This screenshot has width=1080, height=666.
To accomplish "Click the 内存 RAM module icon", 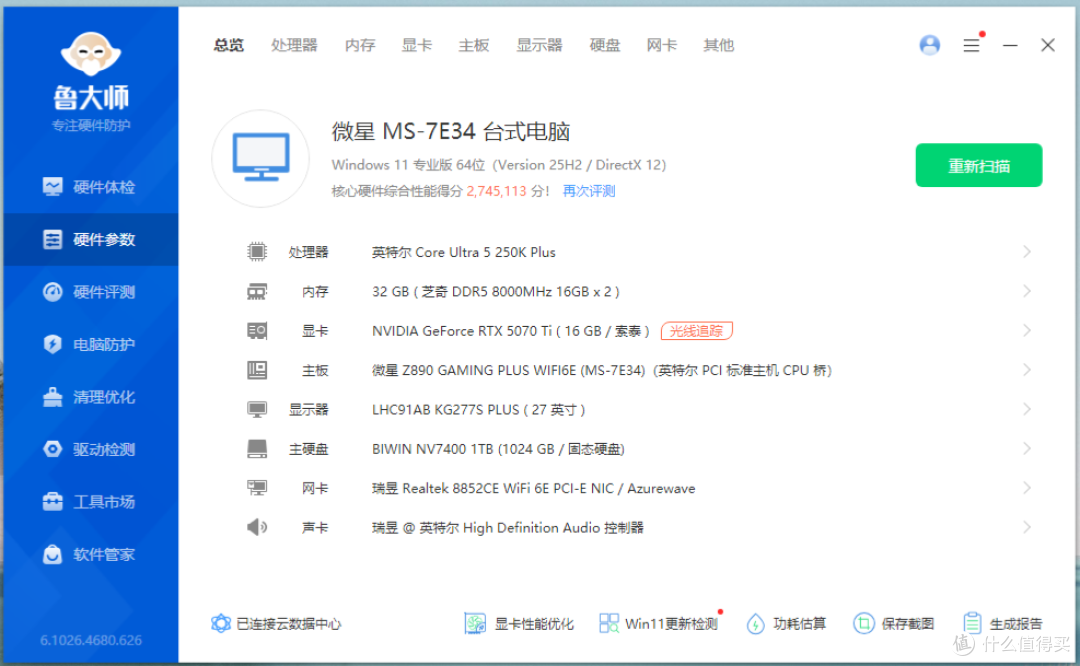I will coord(257,292).
